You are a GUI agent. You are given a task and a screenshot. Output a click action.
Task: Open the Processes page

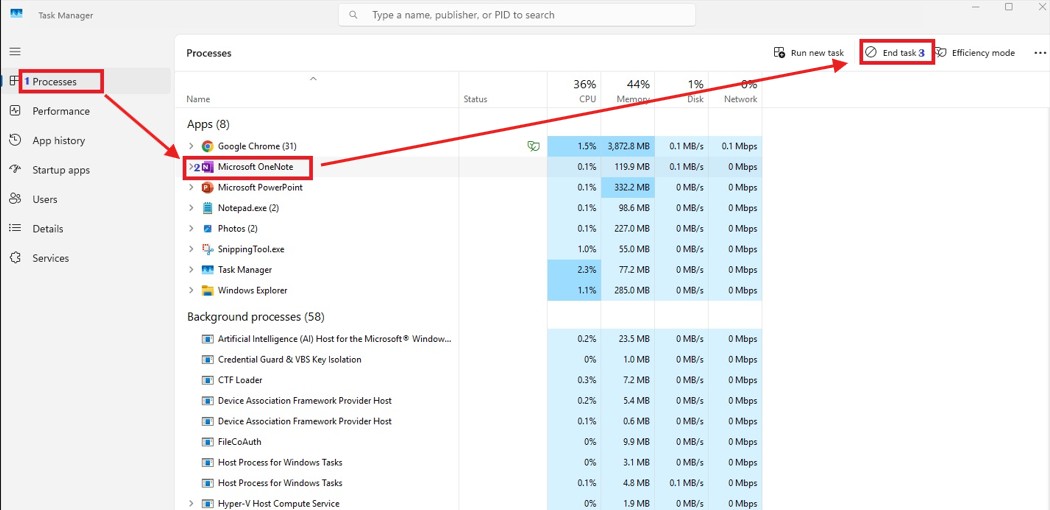[86, 82]
